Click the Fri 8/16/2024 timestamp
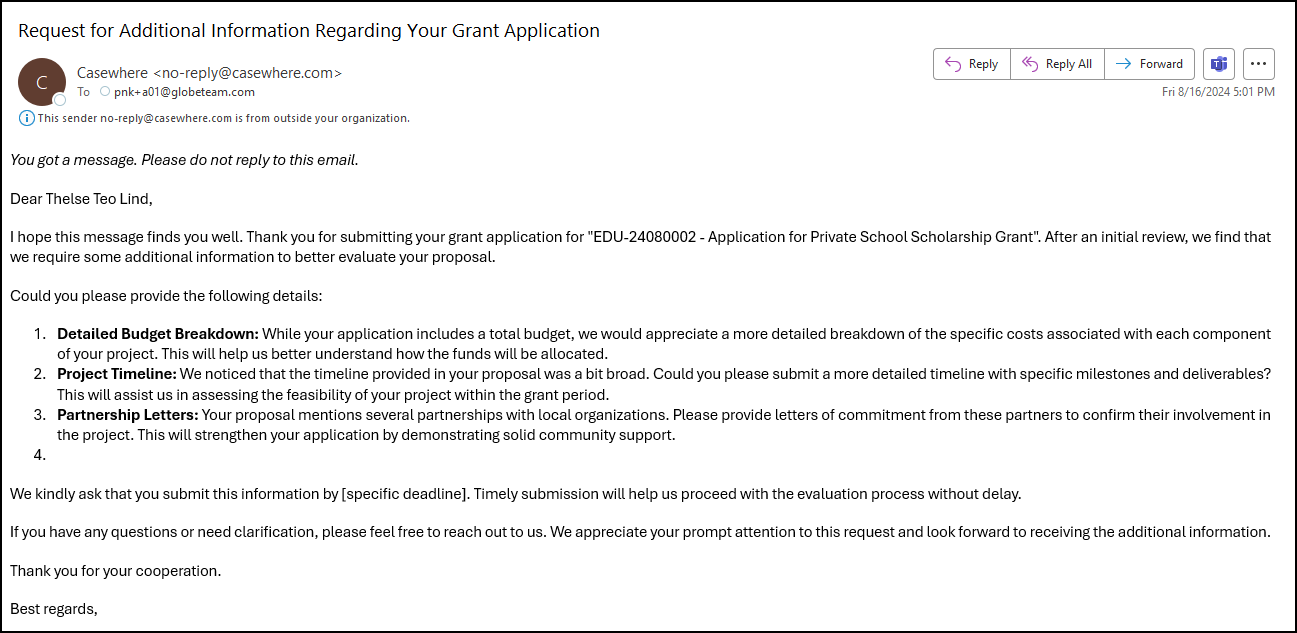The height and width of the screenshot is (633, 1297). (1218, 91)
